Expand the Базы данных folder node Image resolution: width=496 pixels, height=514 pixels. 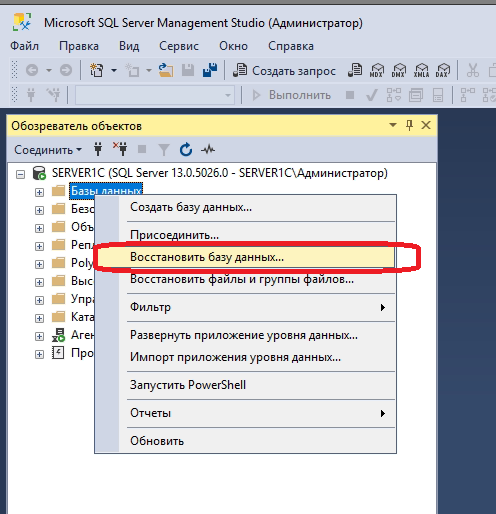coord(39,192)
